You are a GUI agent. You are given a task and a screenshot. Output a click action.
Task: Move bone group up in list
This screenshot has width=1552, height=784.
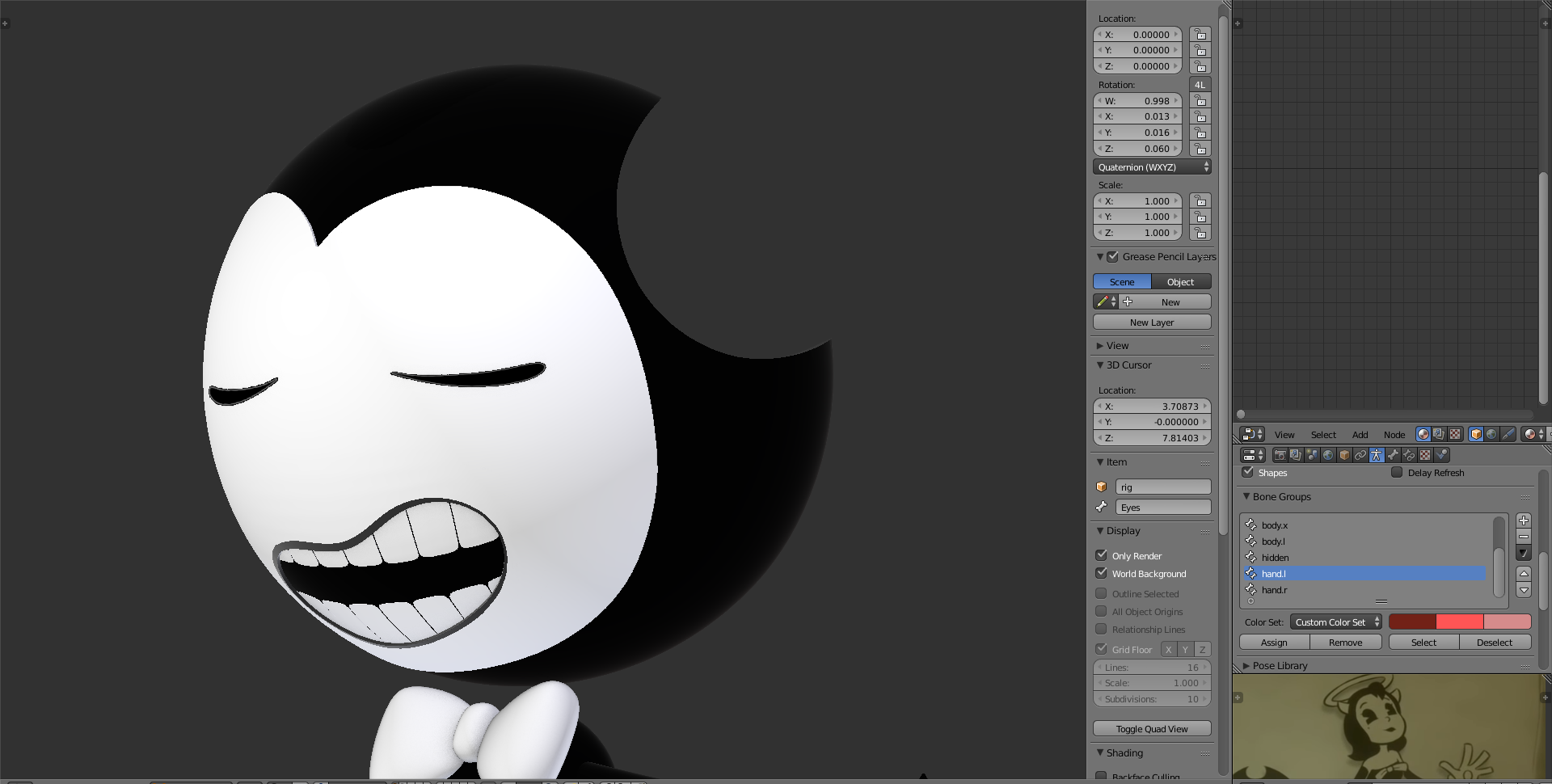tap(1524, 573)
